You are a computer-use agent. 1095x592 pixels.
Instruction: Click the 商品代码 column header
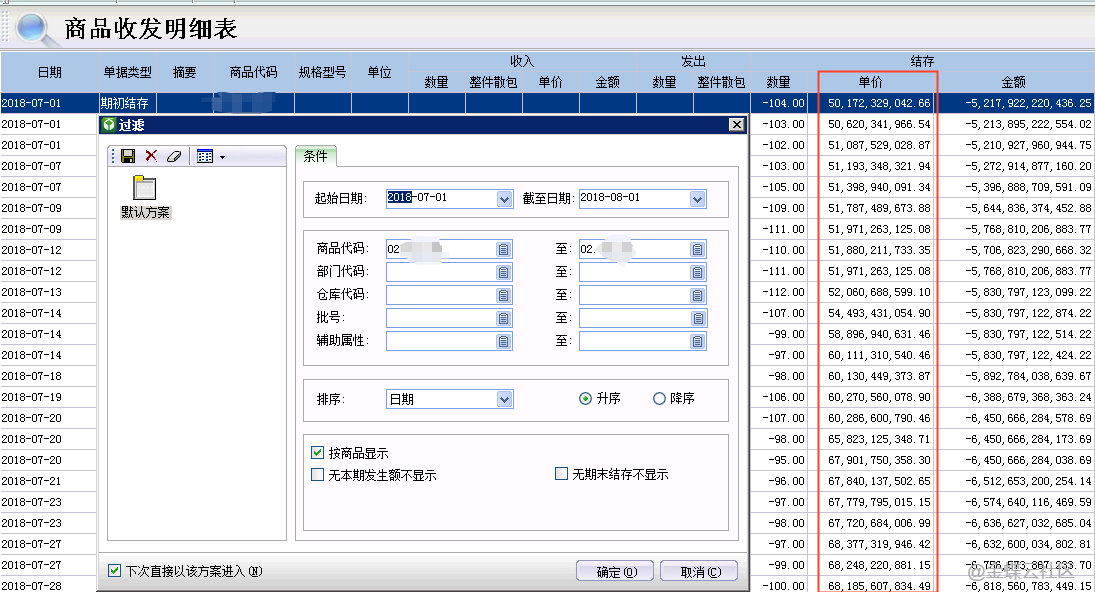click(253, 72)
